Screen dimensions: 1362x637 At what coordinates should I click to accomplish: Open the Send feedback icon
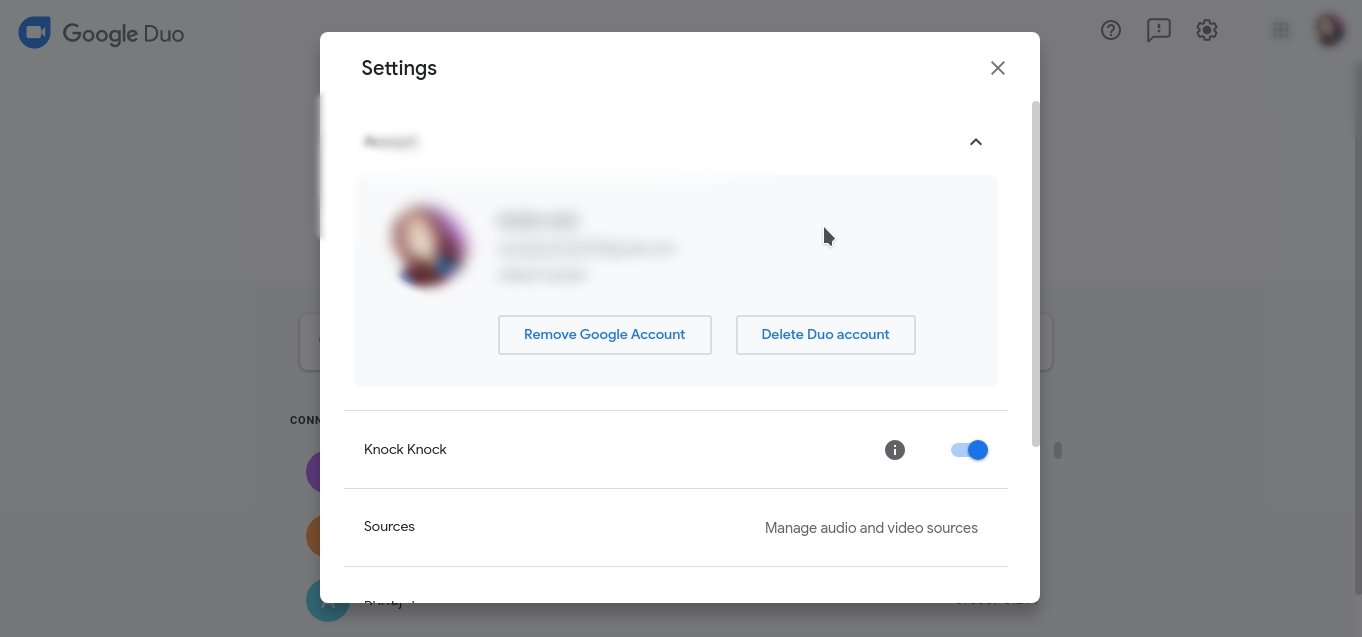point(1159,30)
